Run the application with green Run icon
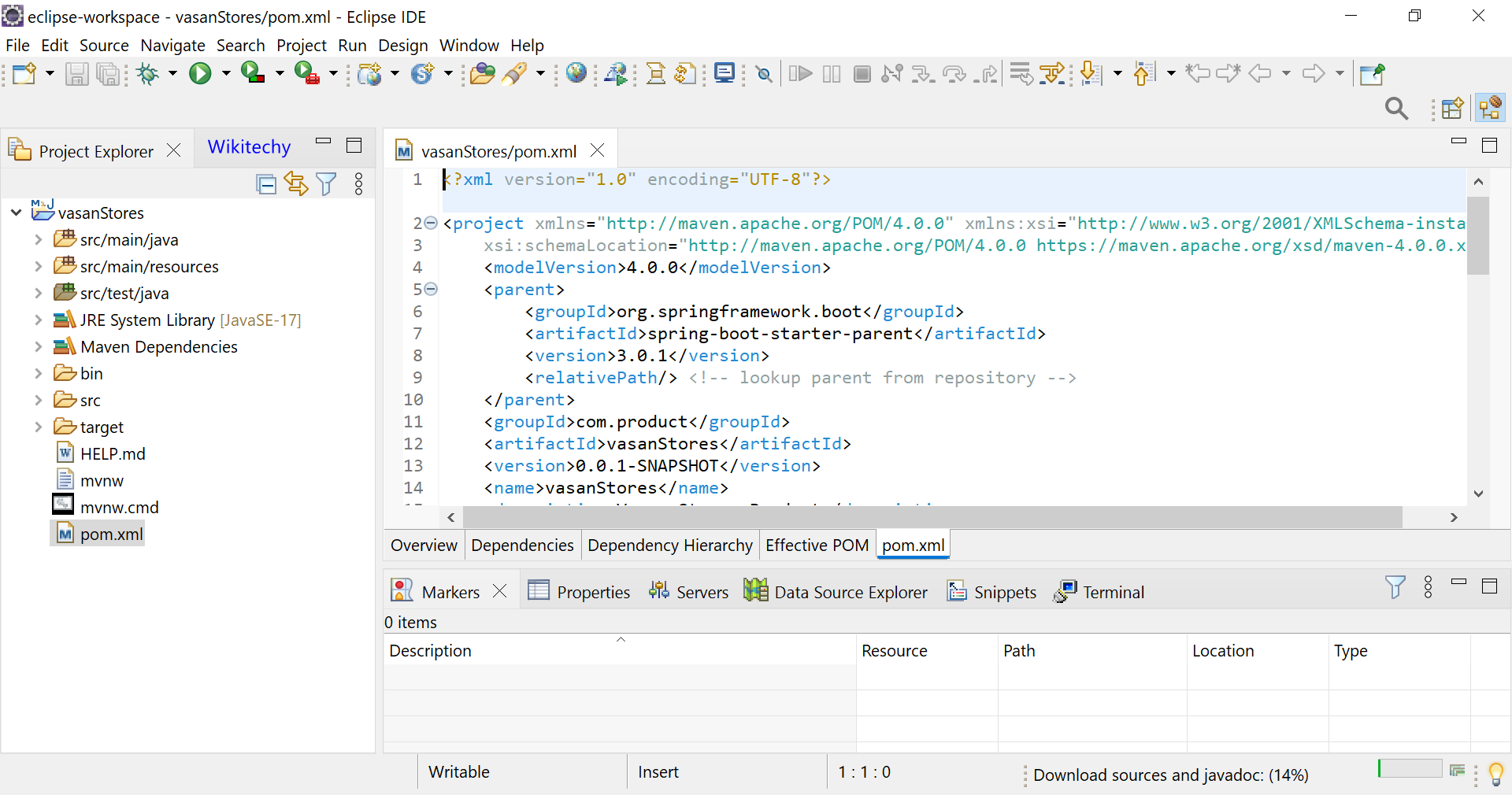 coord(202,74)
